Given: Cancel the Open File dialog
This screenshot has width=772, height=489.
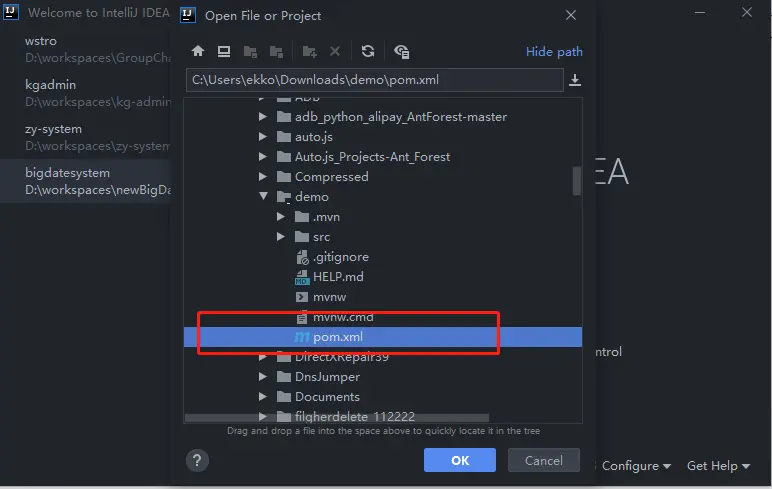Looking at the screenshot, I should point(544,460).
